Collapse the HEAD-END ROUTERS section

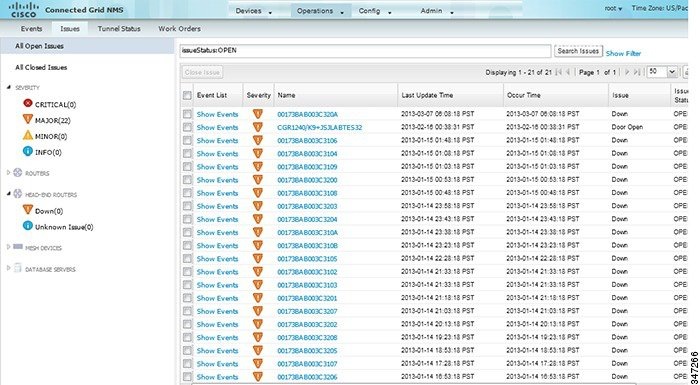coord(9,194)
